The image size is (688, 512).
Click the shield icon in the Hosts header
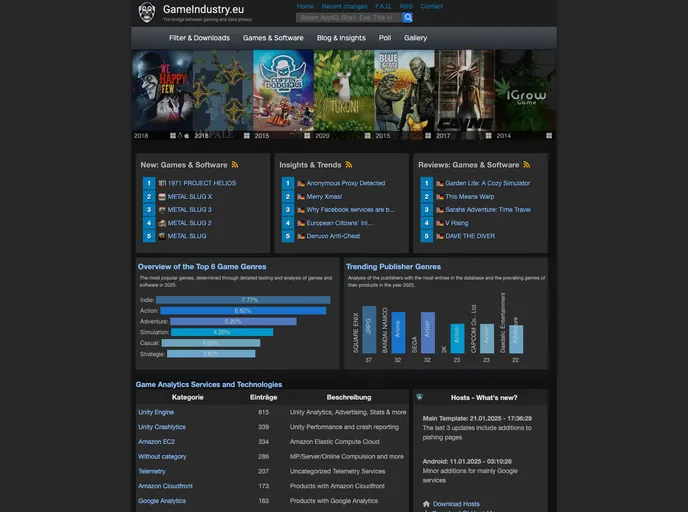coord(419,397)
